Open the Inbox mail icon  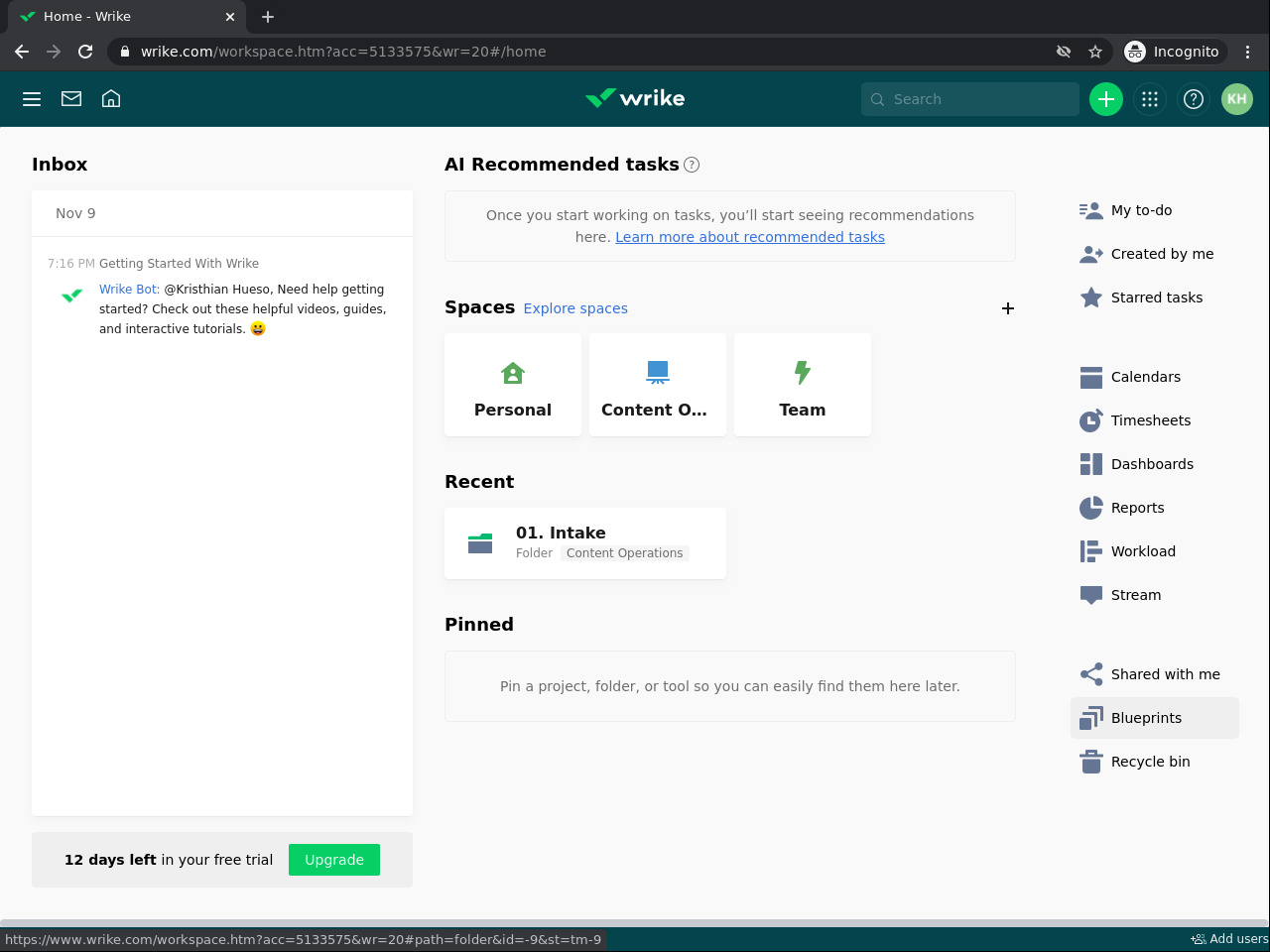point(71,99)
